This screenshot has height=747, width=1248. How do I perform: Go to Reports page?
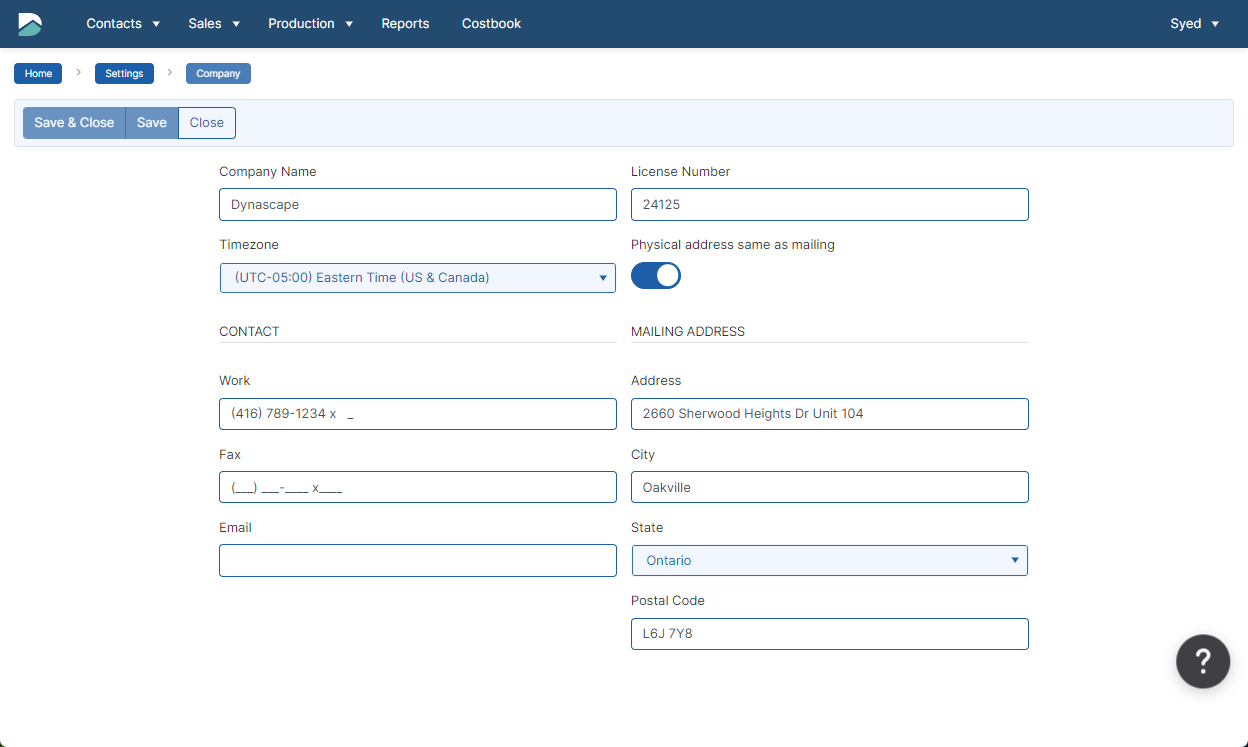tap(405, 24)
